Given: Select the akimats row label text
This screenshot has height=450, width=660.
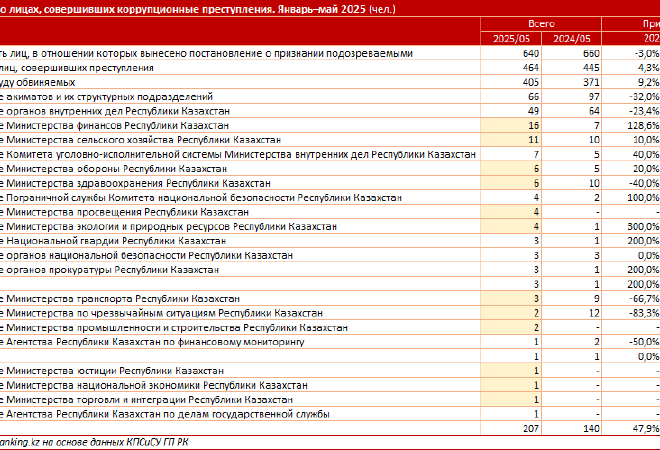Looking at the screenshot, I should [x=106, y=97].
